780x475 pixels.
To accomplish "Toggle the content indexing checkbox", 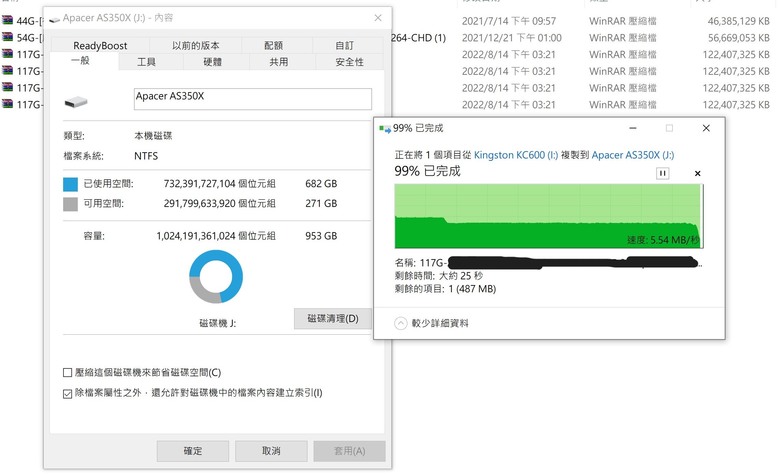I will pyautogui.click(x=68, y=393).
